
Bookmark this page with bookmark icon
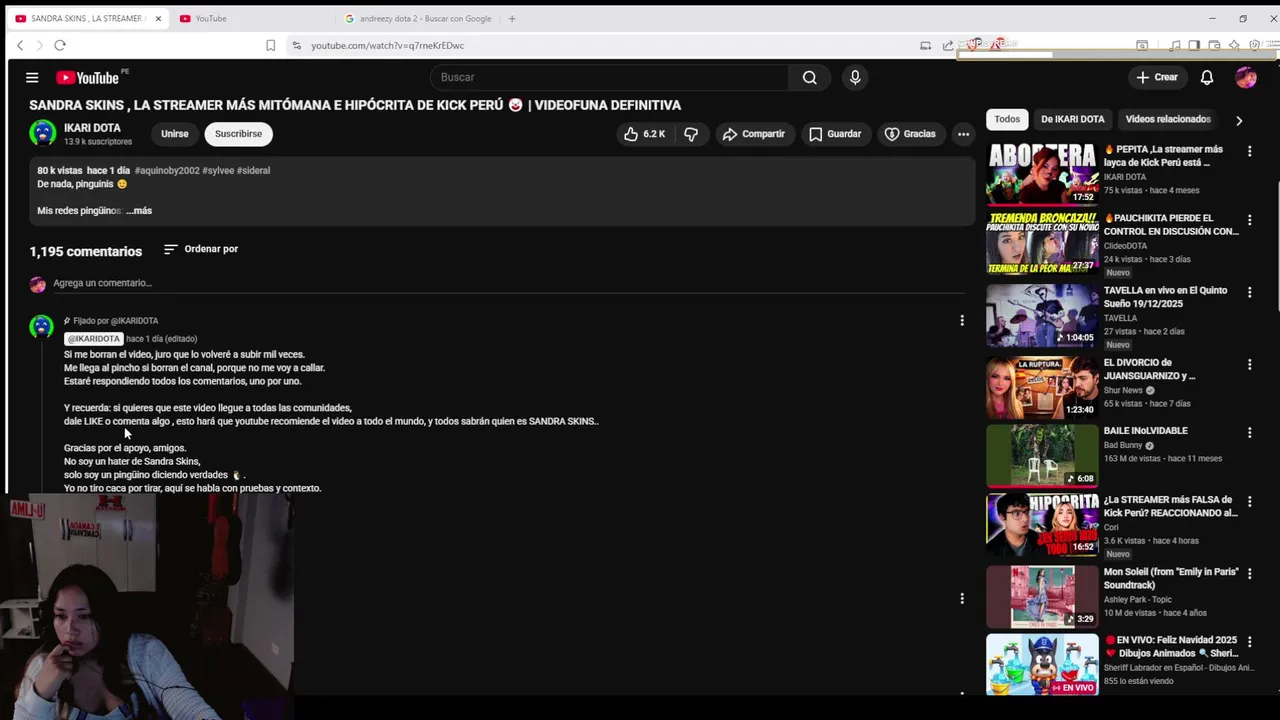[x=270, y=45]
